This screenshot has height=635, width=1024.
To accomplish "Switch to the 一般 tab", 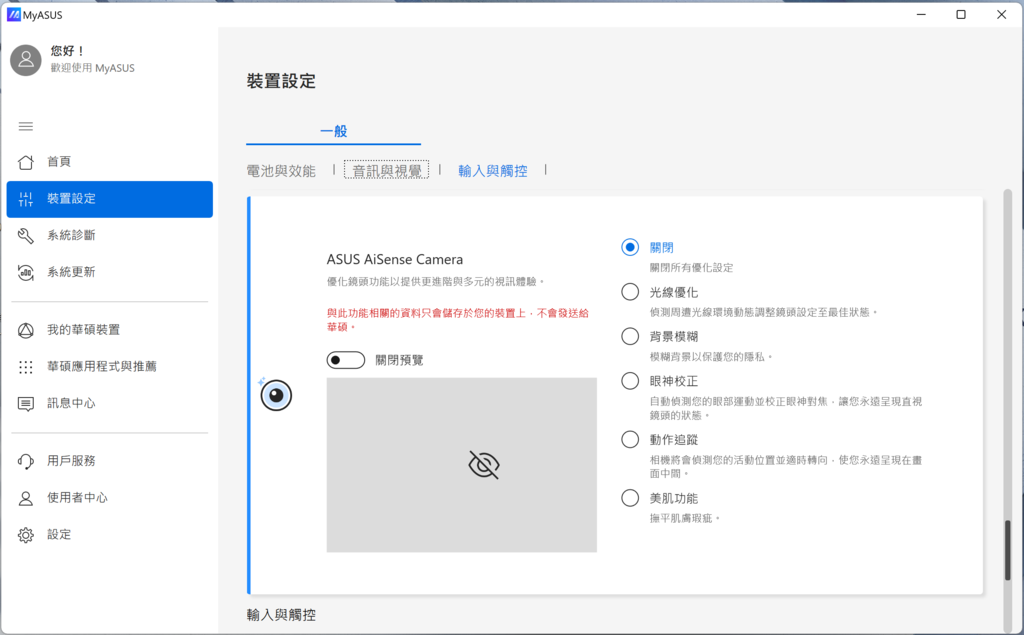I will (x=334, y=131).
